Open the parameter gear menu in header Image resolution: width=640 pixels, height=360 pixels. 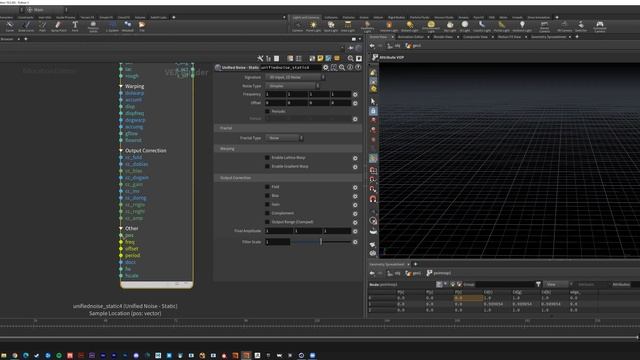coord(326,67)
